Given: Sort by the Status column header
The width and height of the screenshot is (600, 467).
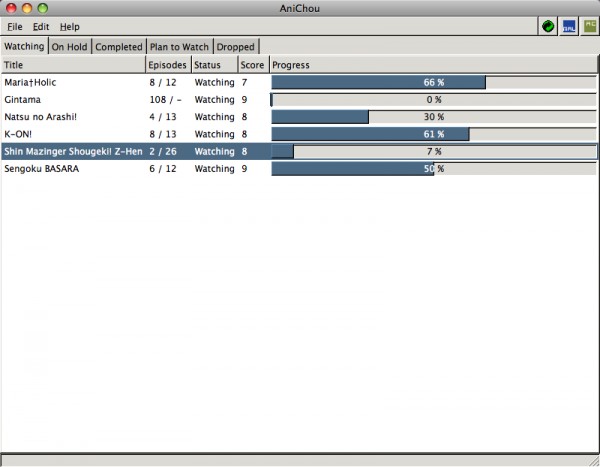Looking at the screenshot, I should point(215,65).
